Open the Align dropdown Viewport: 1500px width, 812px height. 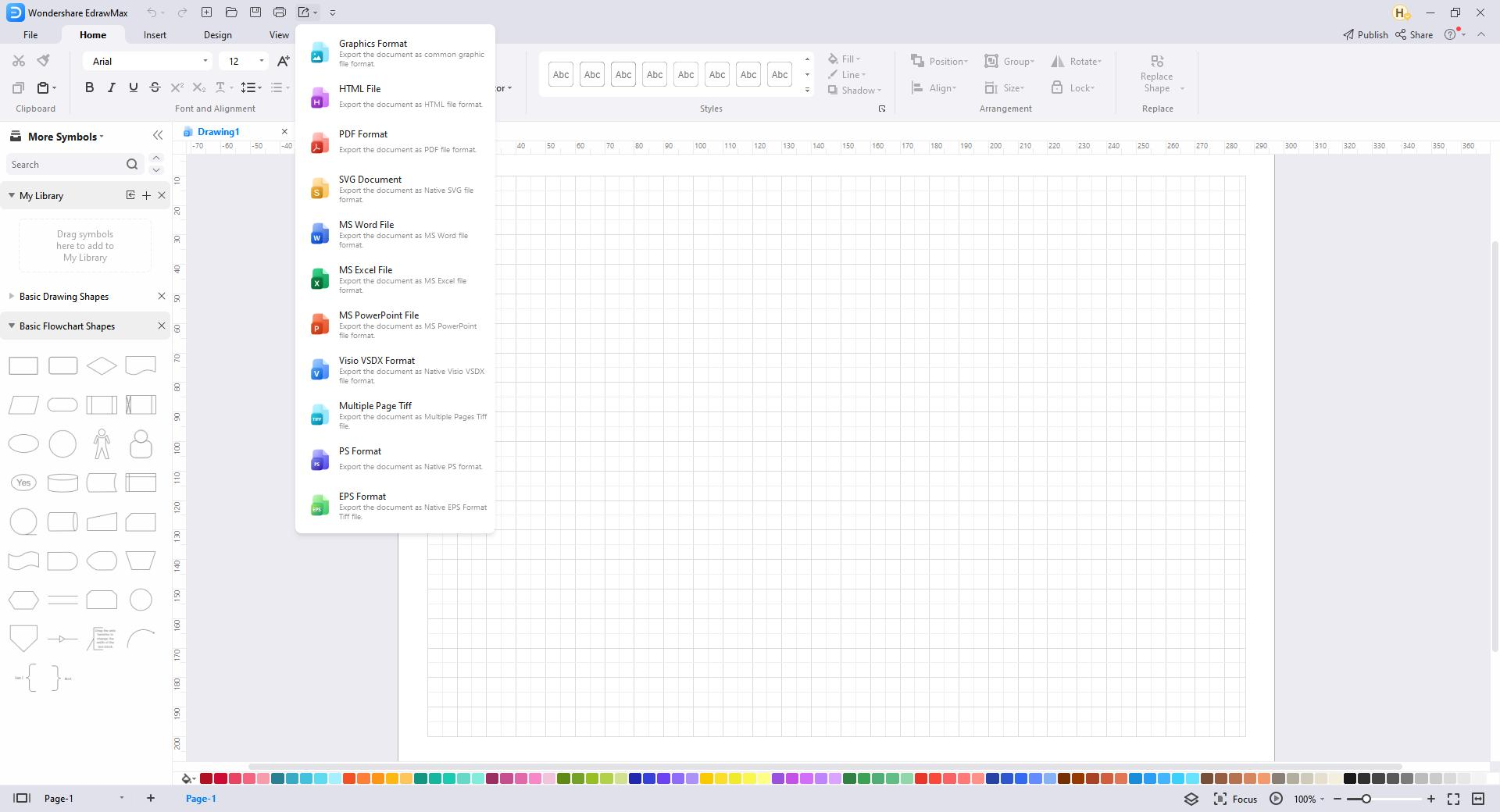tap(934, 88)
